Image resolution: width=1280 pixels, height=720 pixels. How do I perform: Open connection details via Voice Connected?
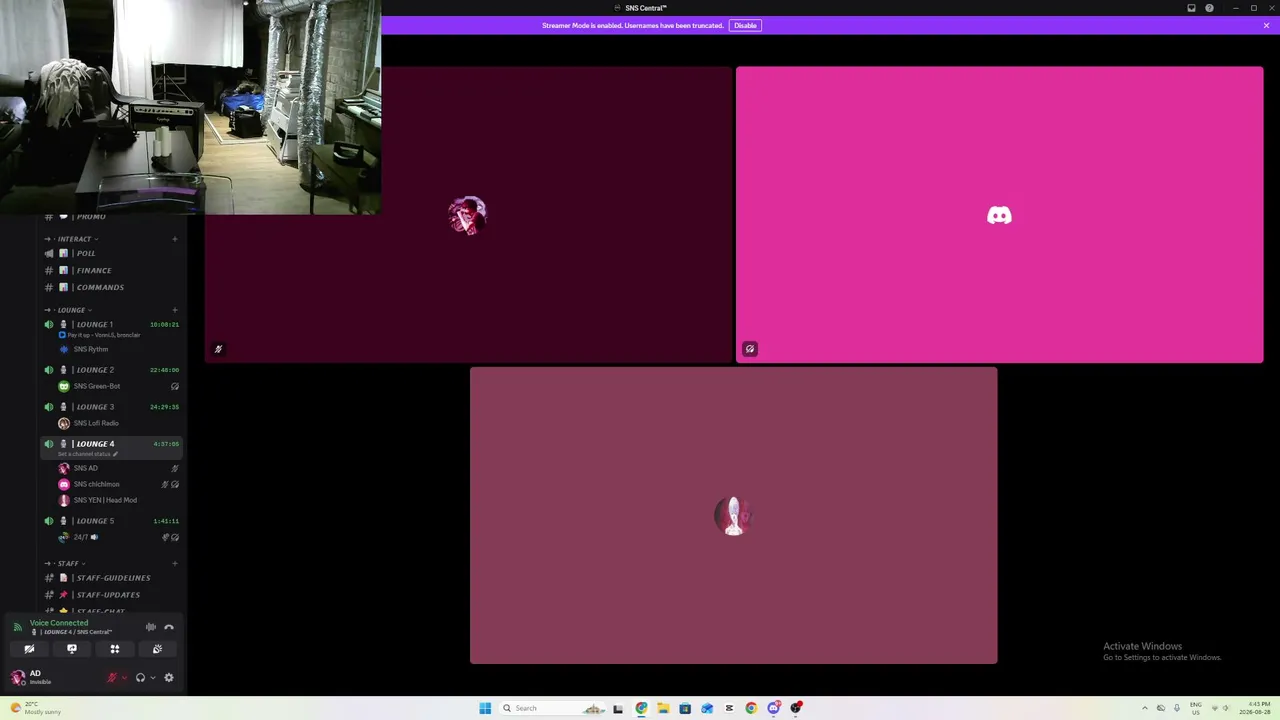coord(59,623)
